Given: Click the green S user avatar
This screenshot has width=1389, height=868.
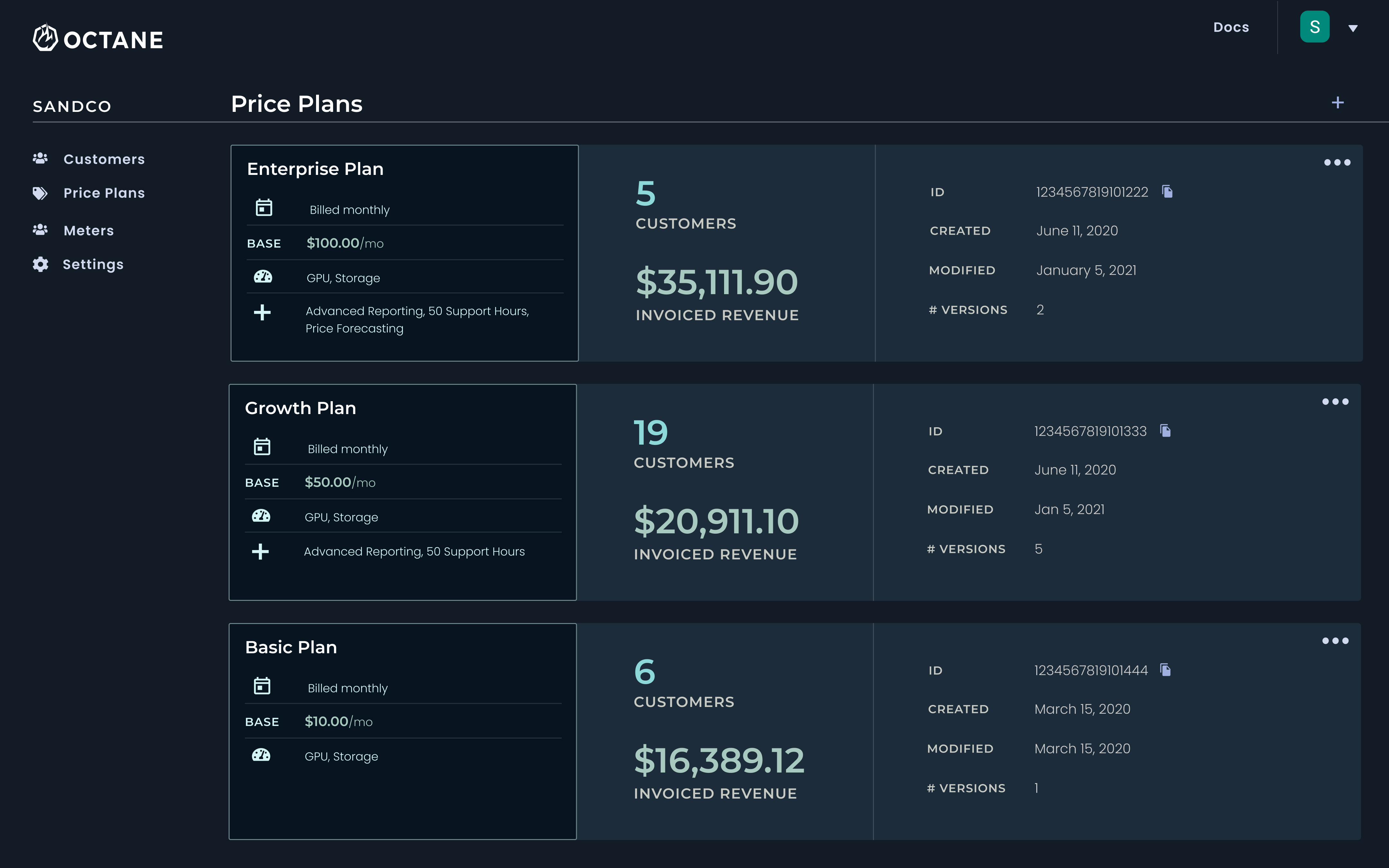Looking at the screenshot, I should 1314,27.
